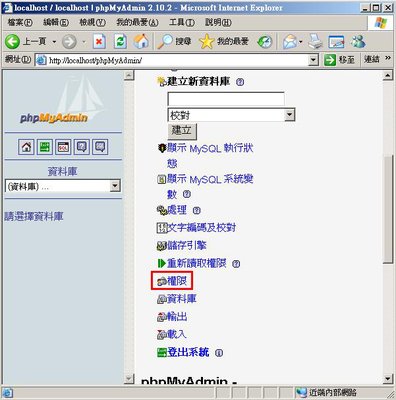396x400 pixels.
Task: Open the 工具(T) menu
Action: click(x=182, y=22)
